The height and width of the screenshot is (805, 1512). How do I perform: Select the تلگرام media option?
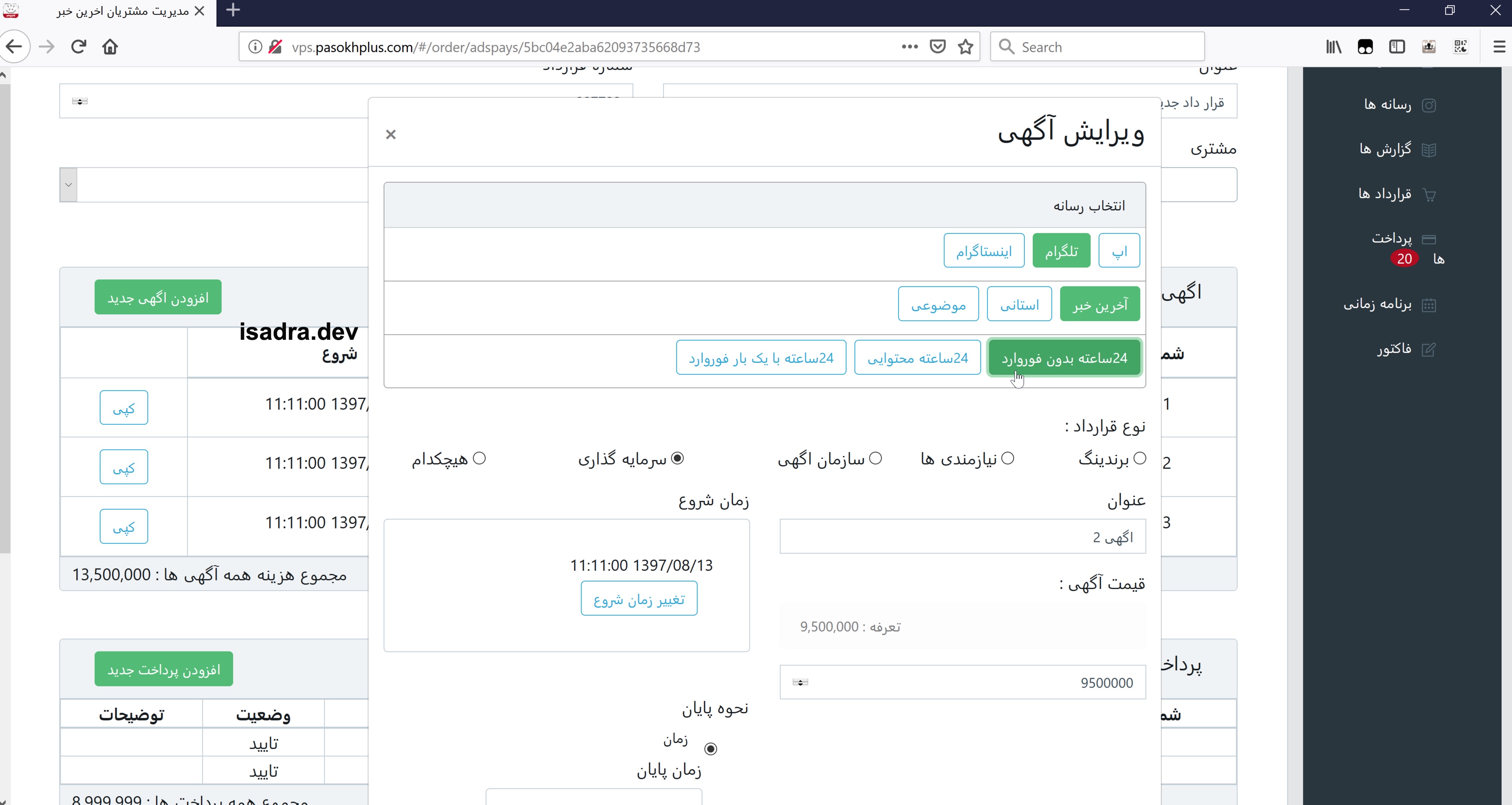pyautogui.click(x=1061, y=250)
